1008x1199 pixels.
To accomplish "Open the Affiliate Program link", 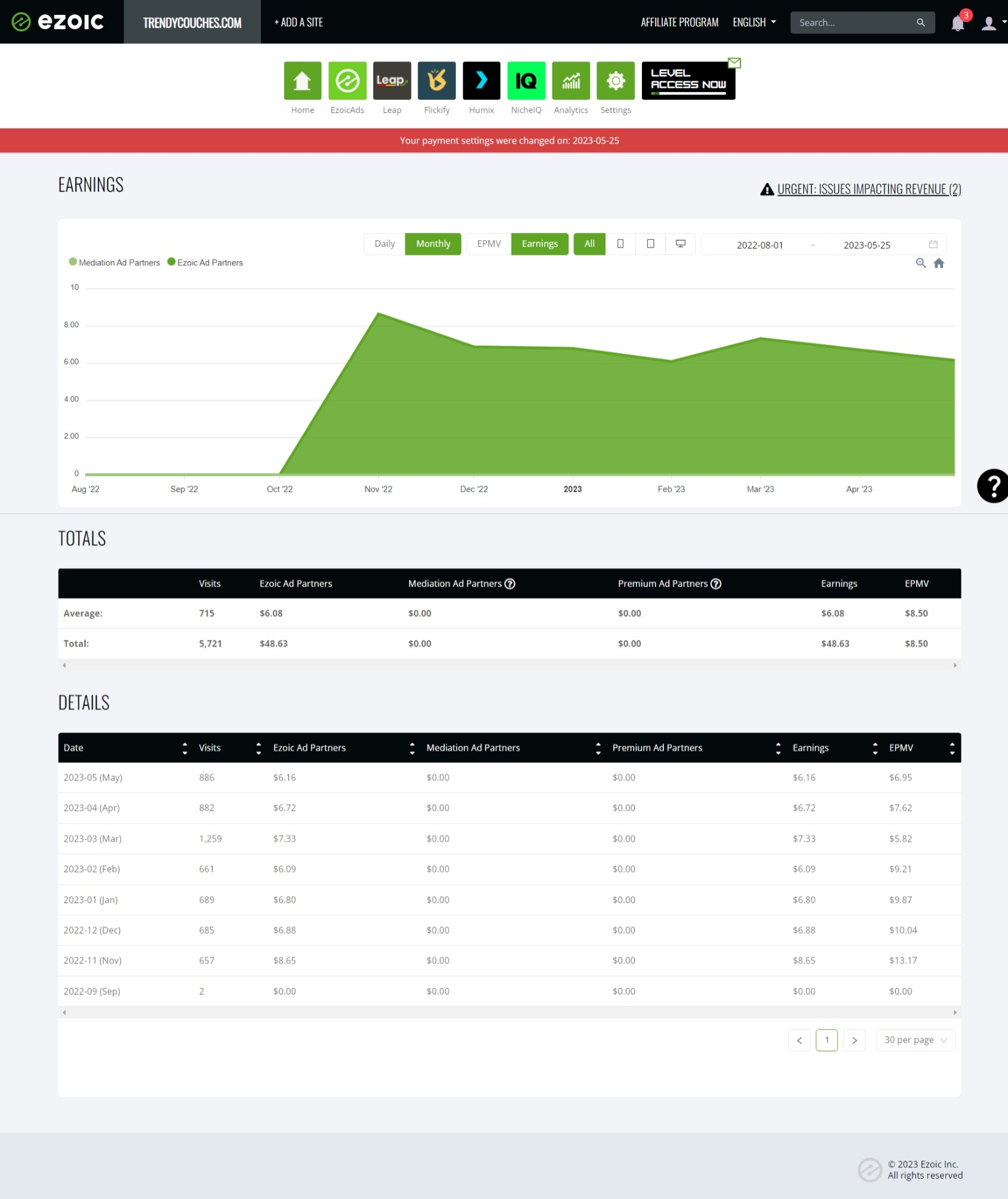I will 680,22.
